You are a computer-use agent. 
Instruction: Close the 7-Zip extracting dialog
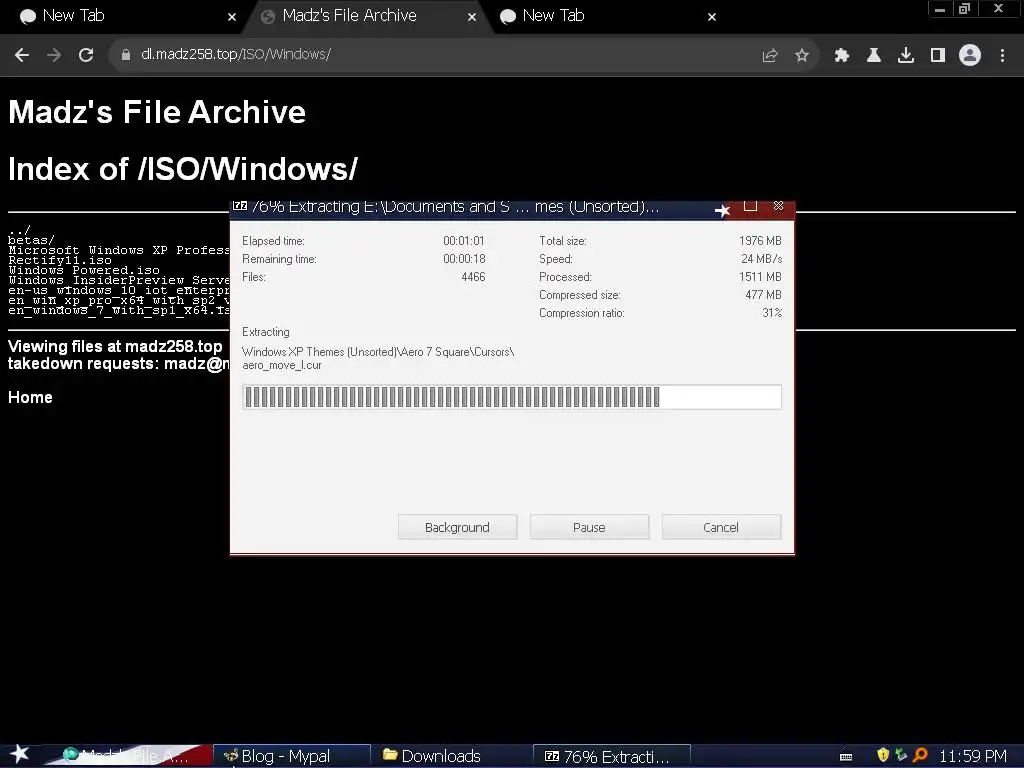tap(778, 206)
